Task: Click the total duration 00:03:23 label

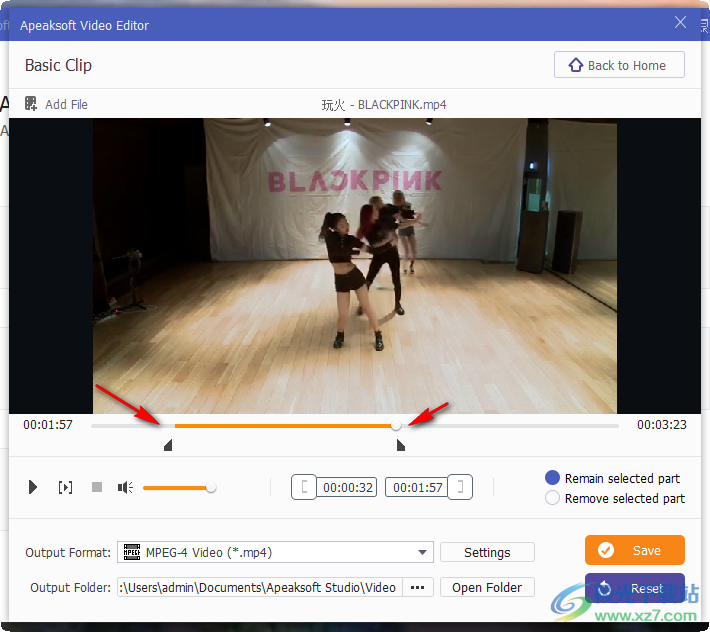Action: pyautogui.click(x=662, y=425)
